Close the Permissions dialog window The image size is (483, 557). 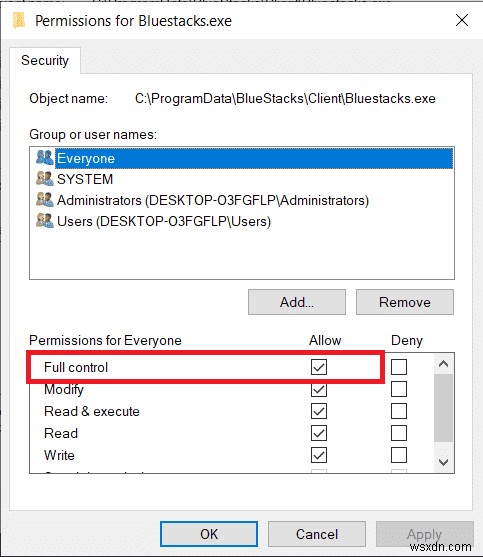[462, 20]
